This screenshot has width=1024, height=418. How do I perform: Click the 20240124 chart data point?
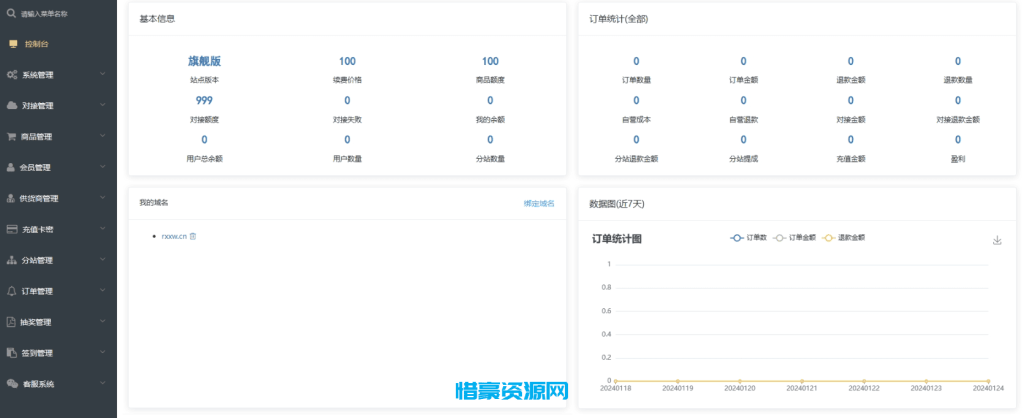pos(988,381)
